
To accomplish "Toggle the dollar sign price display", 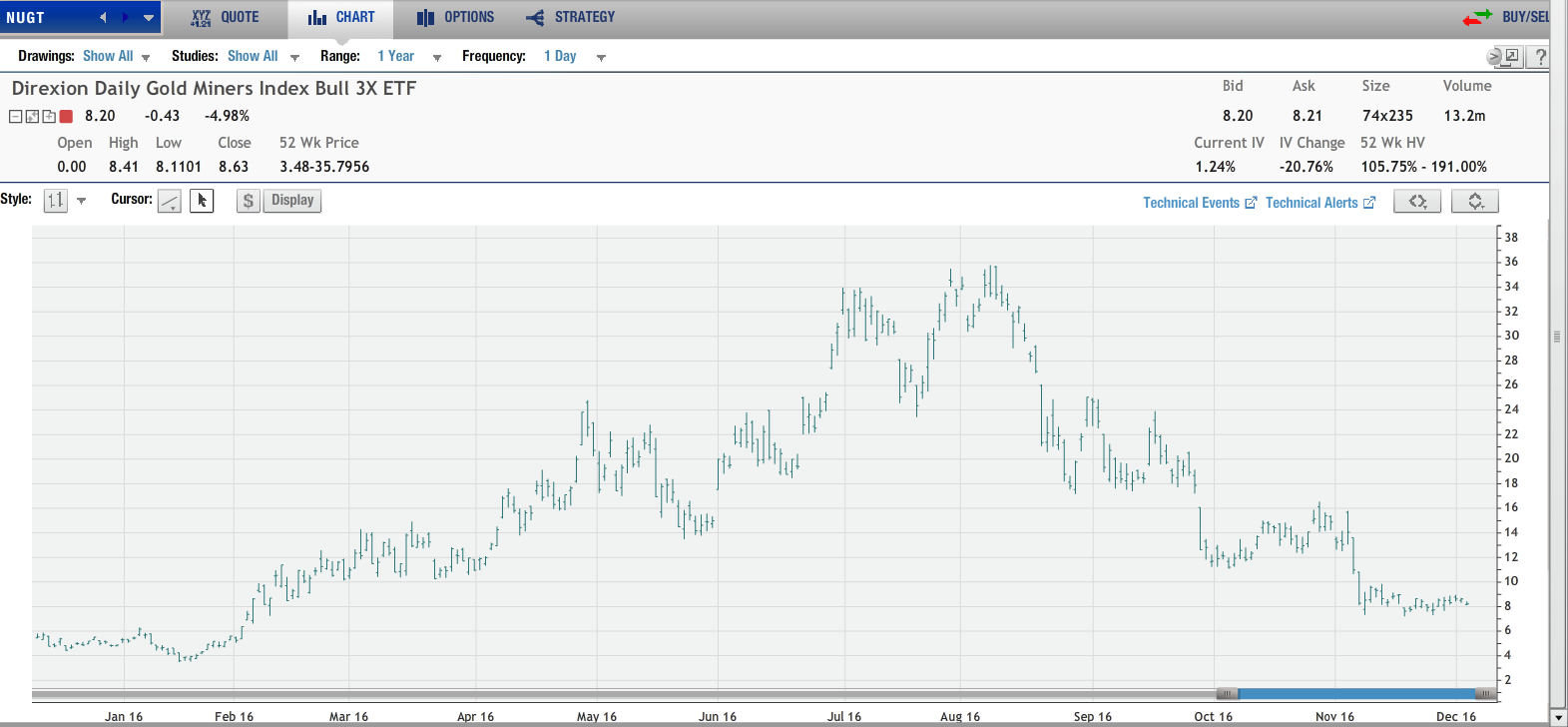I will click(x=249, y=201).
